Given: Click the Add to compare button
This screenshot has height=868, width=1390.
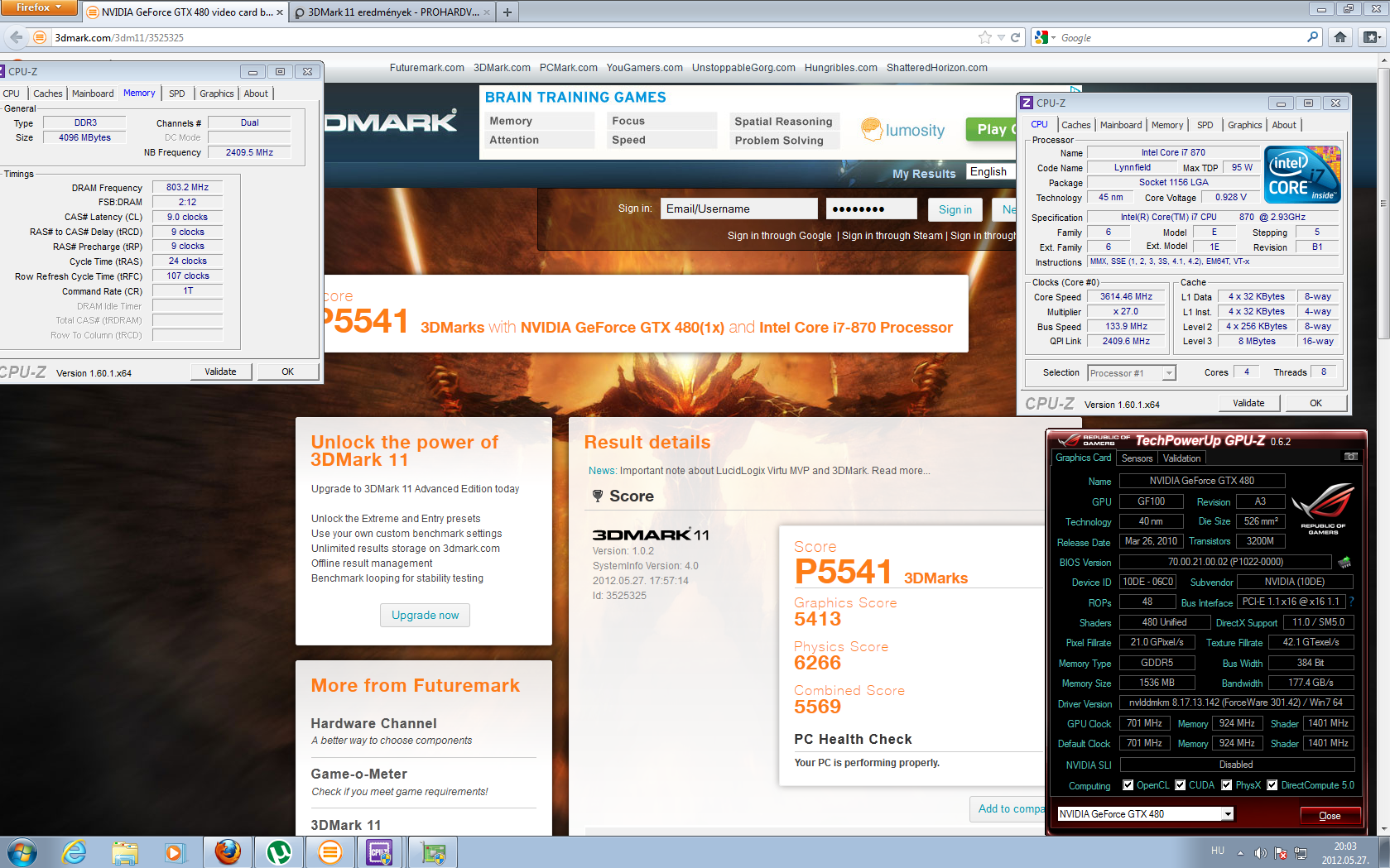Looking at the screenshot, I should [1011, 808].
